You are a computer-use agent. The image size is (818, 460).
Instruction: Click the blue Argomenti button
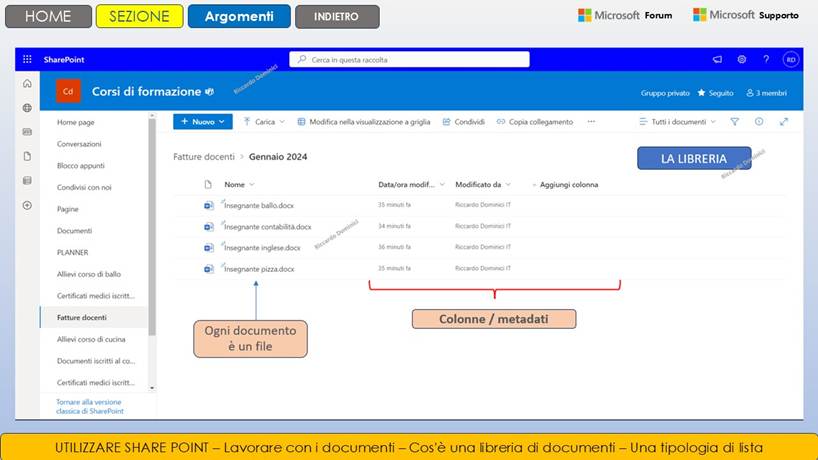[239, 16]
